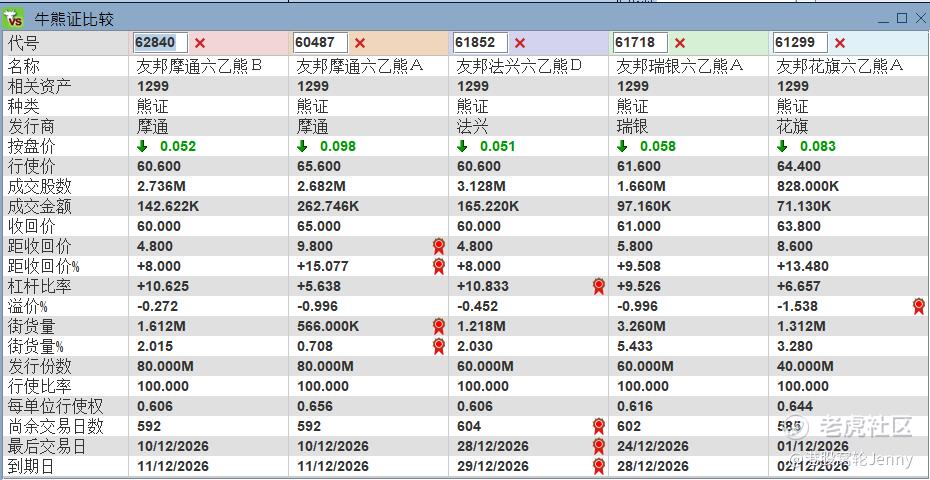This screenshot has width=930, height=480.
Task: Minimize the 牛熊证比较 window
Action: click(884, 19)
